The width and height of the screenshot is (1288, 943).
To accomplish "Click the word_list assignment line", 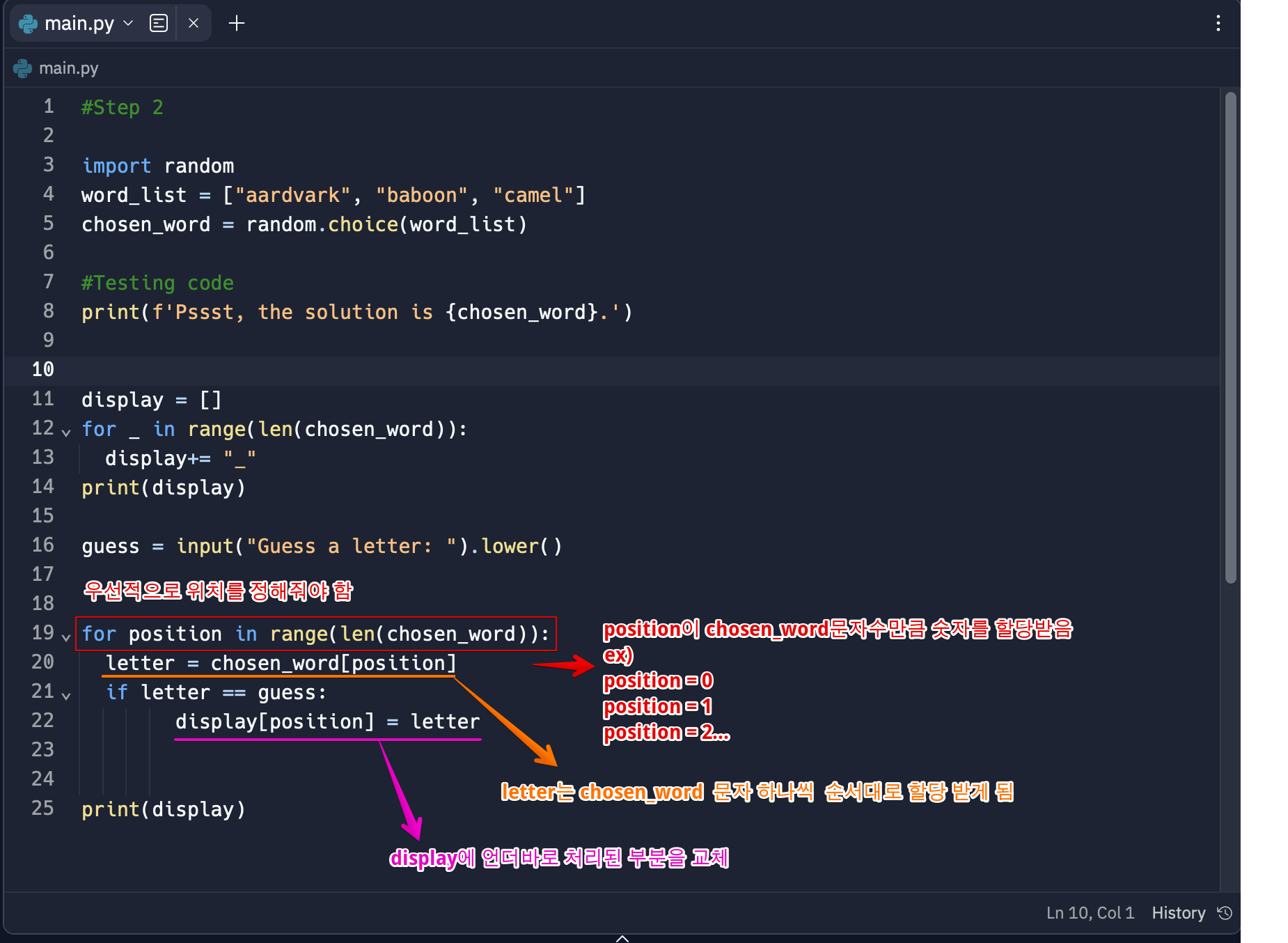I will tap(333, 195).
